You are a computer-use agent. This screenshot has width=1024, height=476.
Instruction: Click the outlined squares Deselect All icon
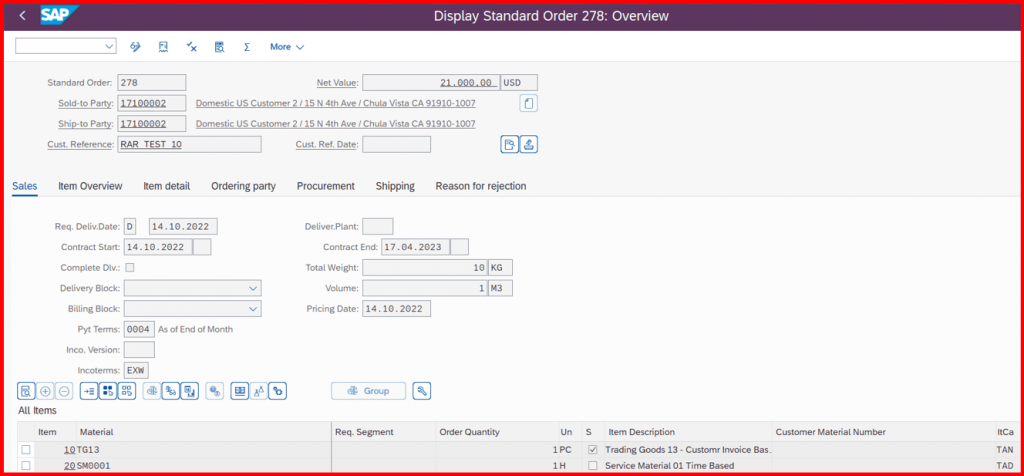point(127,391)
